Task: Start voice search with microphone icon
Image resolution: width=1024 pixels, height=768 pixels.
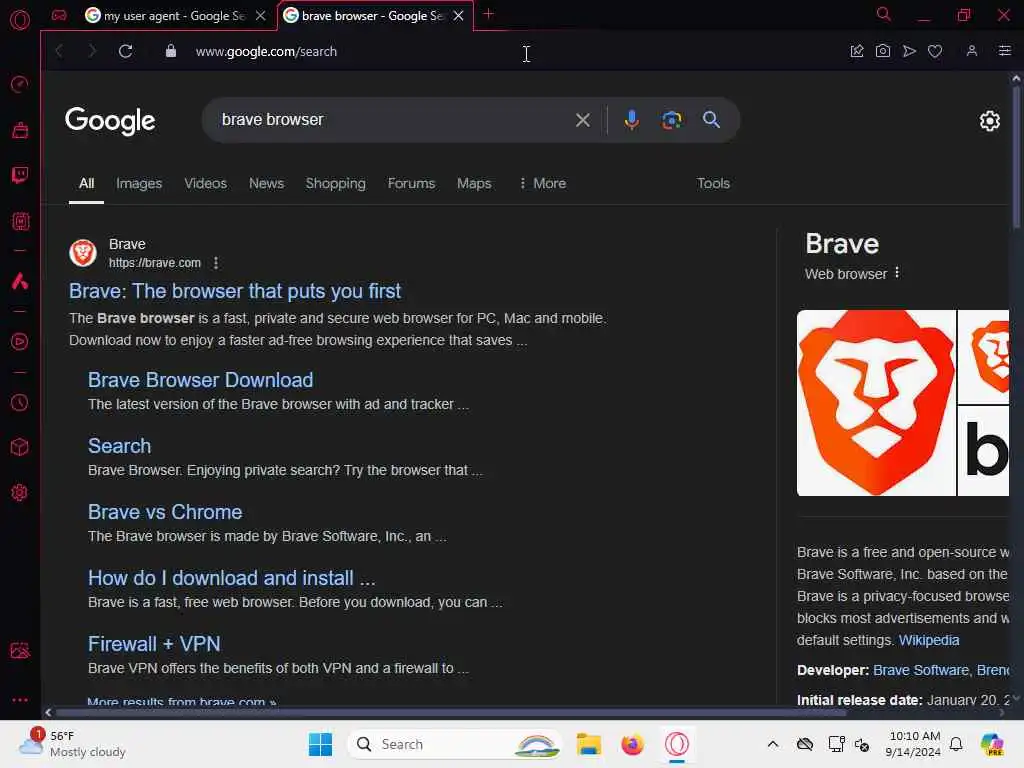Action: (x=631, y=120)
